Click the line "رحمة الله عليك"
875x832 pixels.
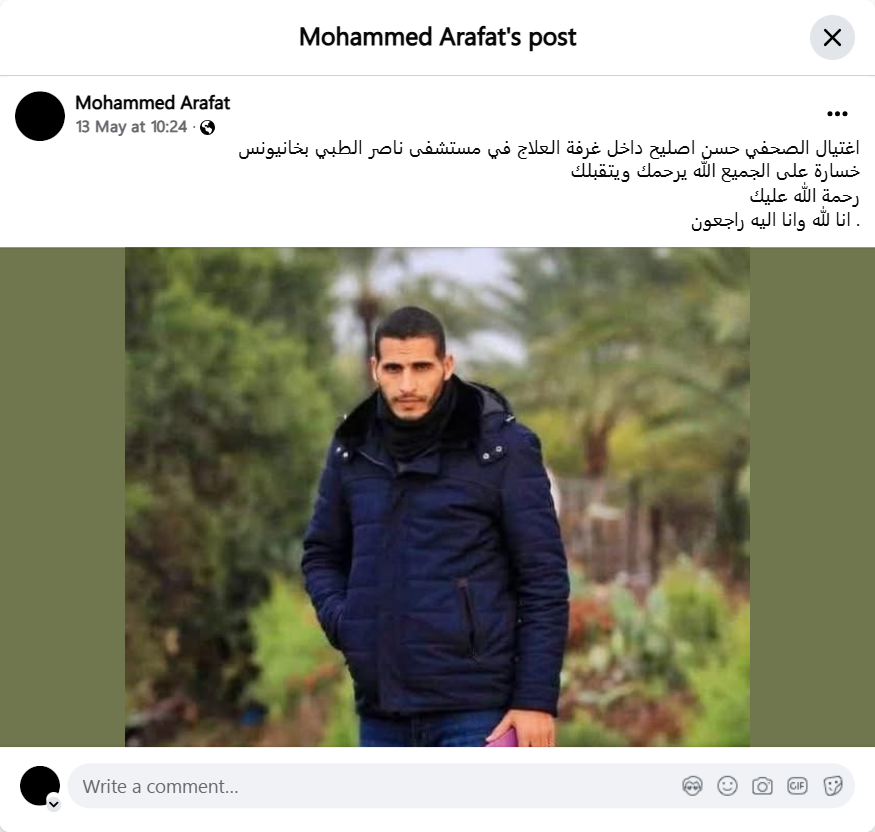point(804,196)
